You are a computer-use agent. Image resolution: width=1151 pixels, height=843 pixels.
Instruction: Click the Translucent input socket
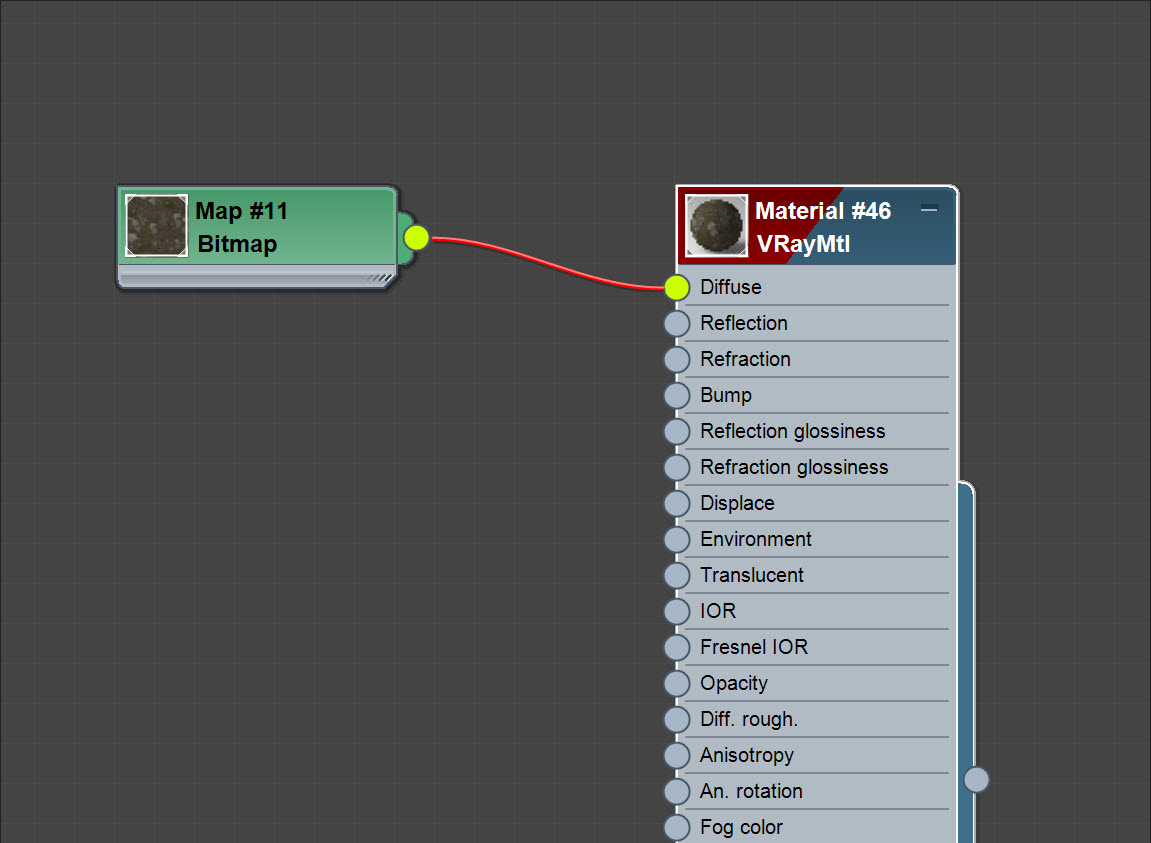pos(677,576)
